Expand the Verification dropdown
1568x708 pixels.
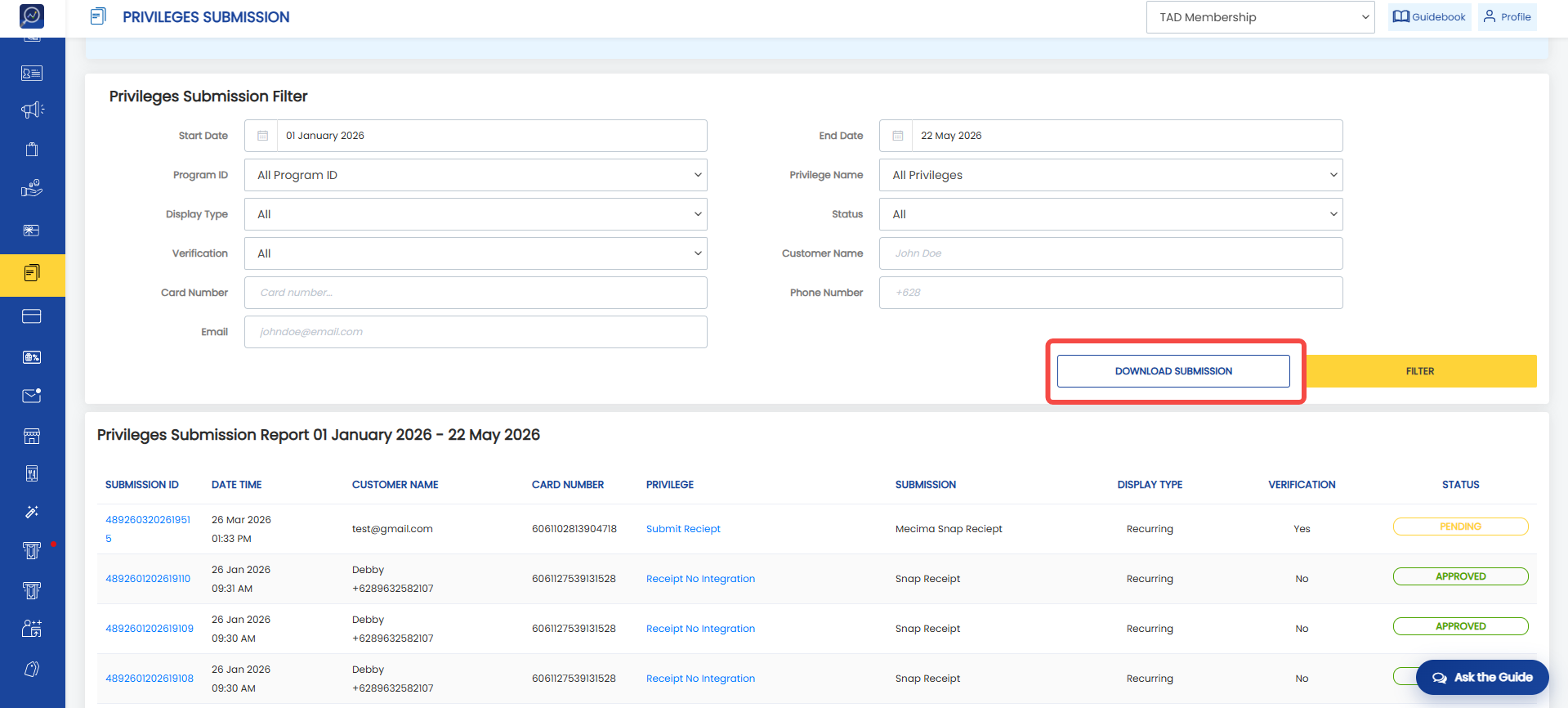pyautogui.click(x=476, y=253)
